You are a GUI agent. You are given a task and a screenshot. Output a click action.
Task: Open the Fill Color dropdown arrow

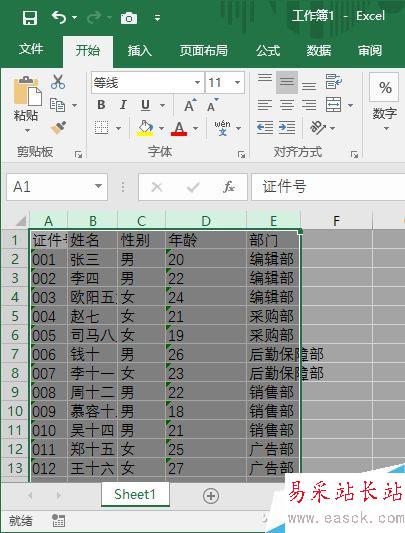[162, 128]
